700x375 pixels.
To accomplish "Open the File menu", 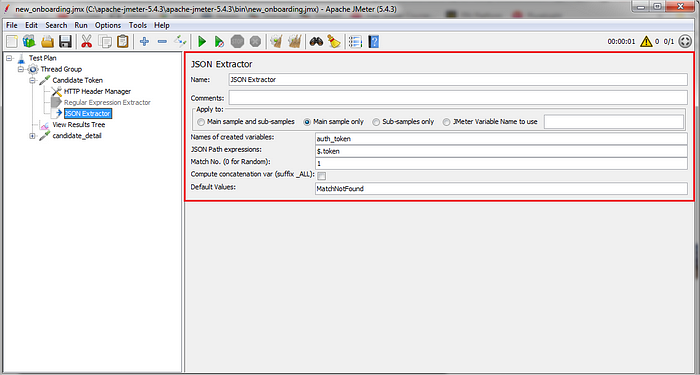I will (12, 25).
